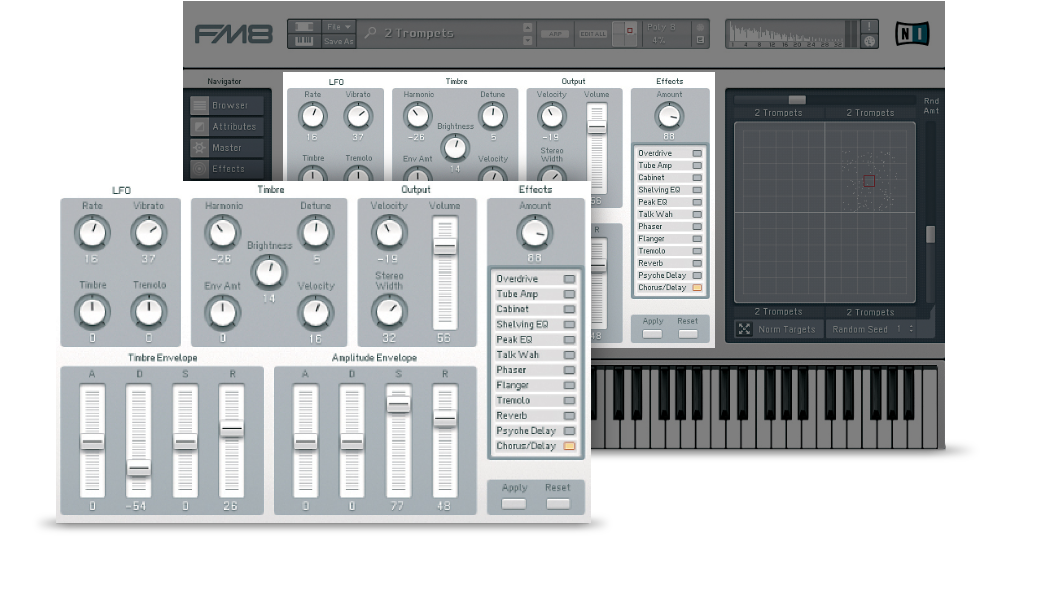Select the previous preset with the up arrow
The image size is (1040, 600).
pos(527,27)
